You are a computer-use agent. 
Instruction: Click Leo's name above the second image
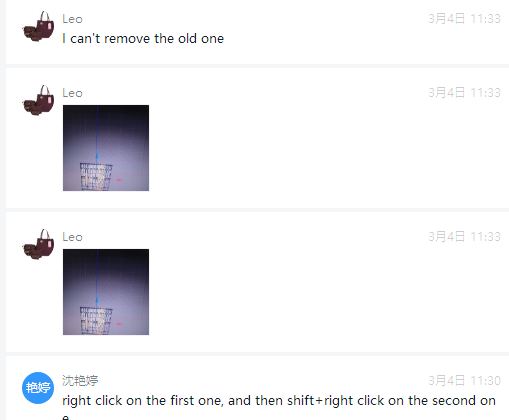72,237
